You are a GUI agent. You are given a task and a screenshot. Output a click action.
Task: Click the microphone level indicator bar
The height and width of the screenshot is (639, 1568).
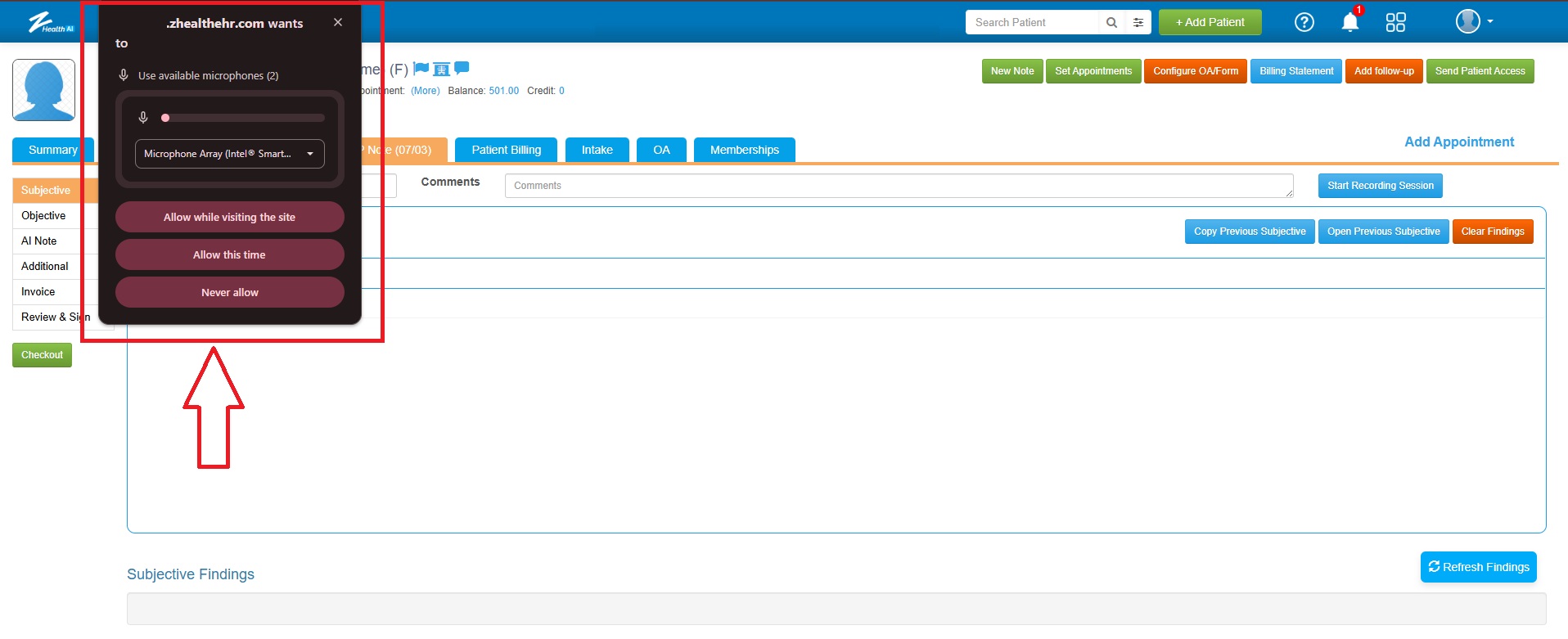243,118
